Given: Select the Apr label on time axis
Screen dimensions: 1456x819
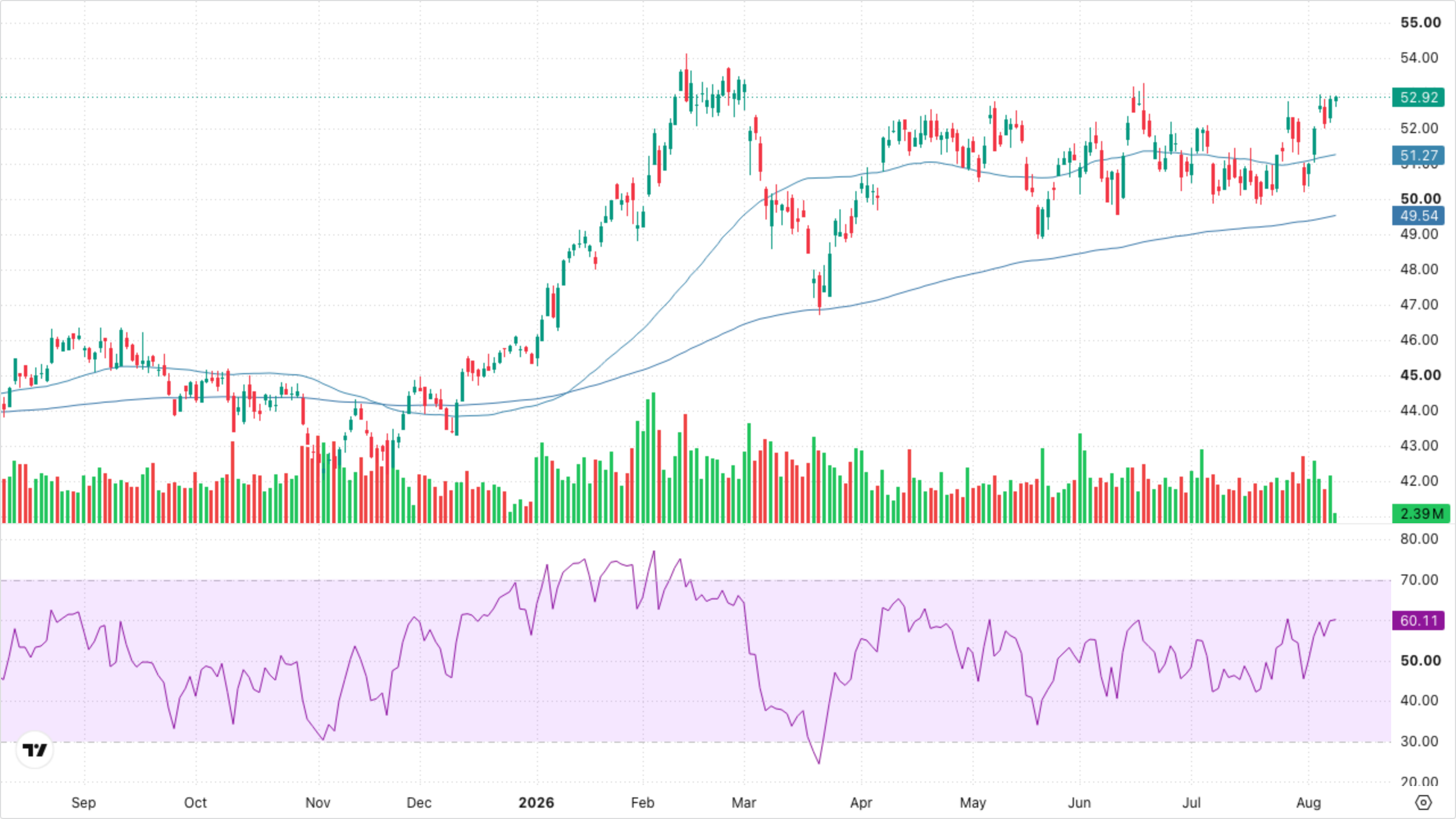Looking at the screenshot, I should [x=861, y=803].
